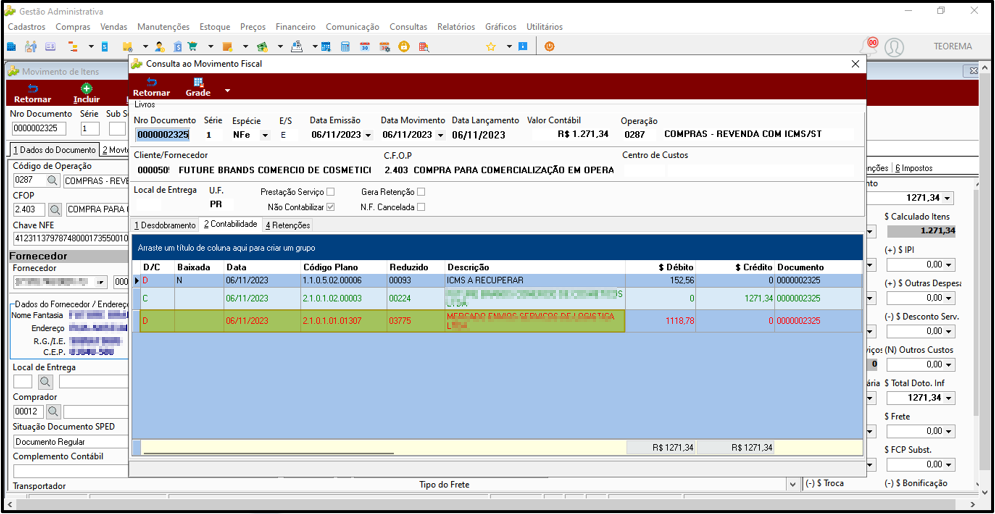The height and width of the screenshot is (514, 995).
Task: Open the orange hierarchy tree icon
Action: point(73,46)
